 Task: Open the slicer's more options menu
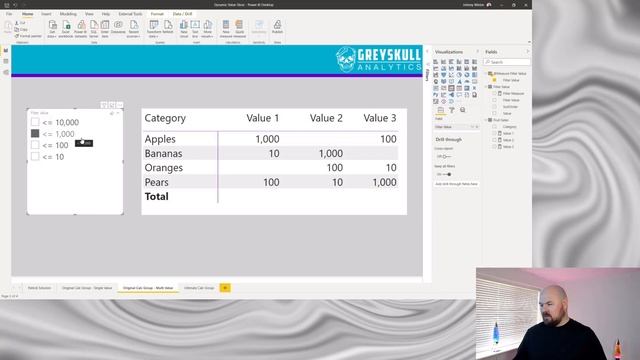pos(120,105)
